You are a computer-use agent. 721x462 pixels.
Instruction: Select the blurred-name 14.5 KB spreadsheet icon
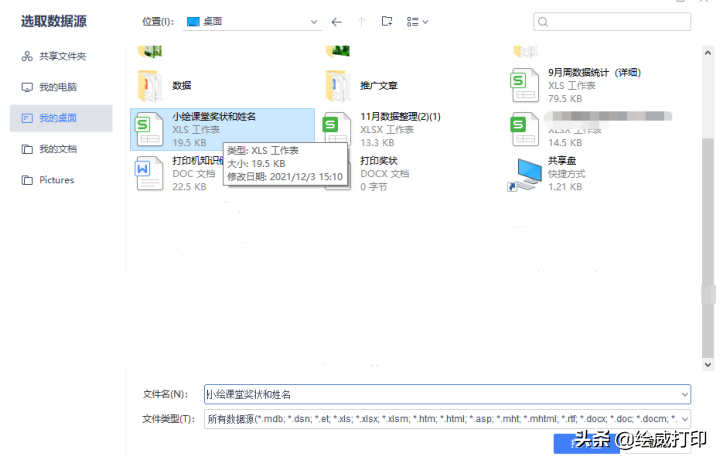(525, 129)
